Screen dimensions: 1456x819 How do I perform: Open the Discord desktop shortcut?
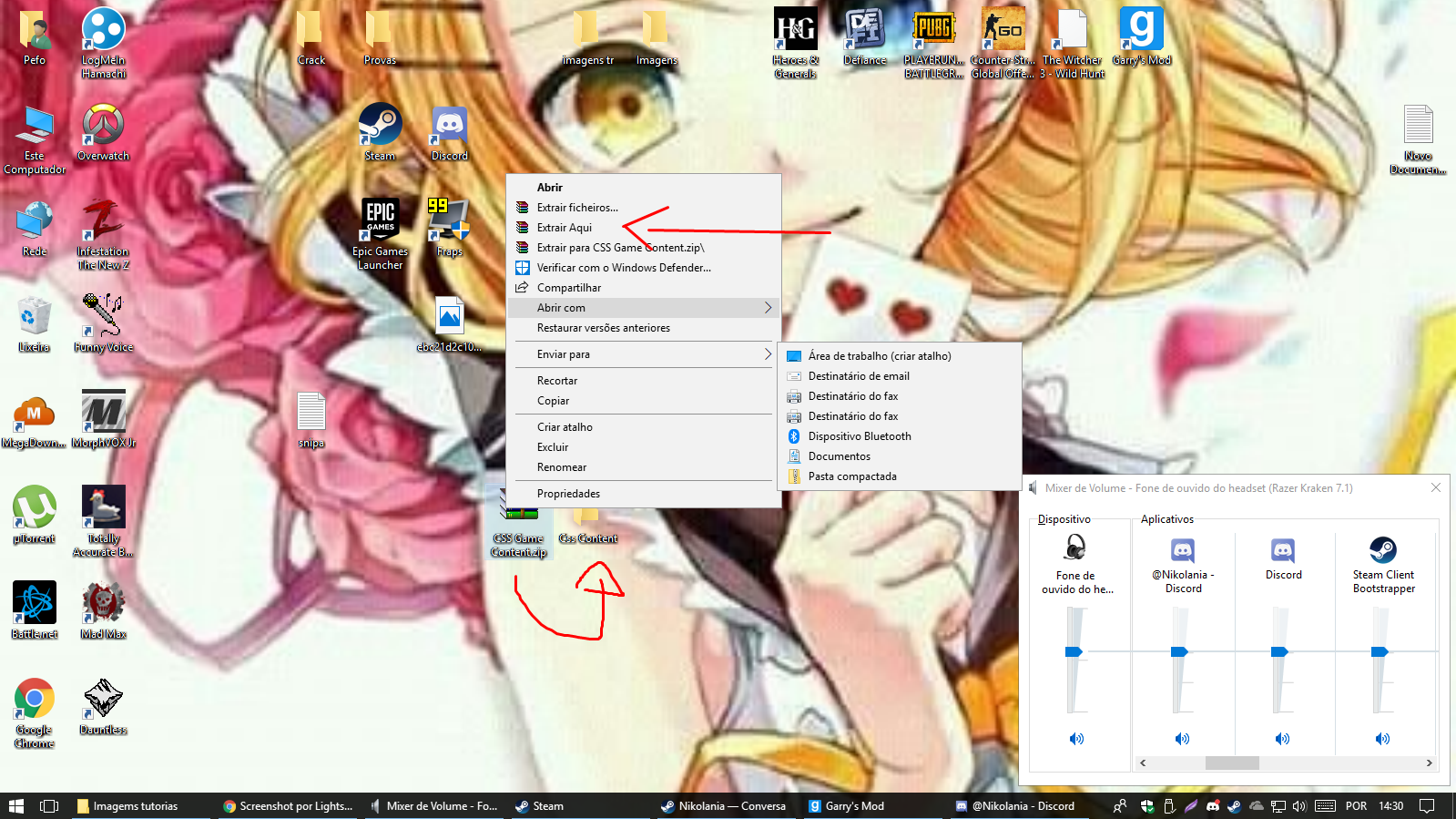pyautogui.click(x=449, y=132)
